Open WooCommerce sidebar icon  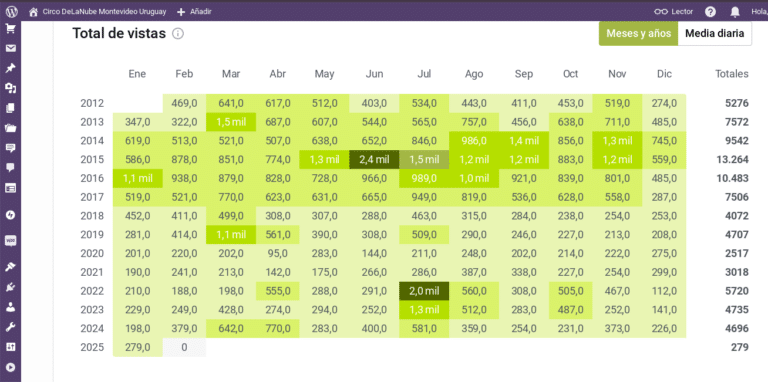(x=10, y=240)
